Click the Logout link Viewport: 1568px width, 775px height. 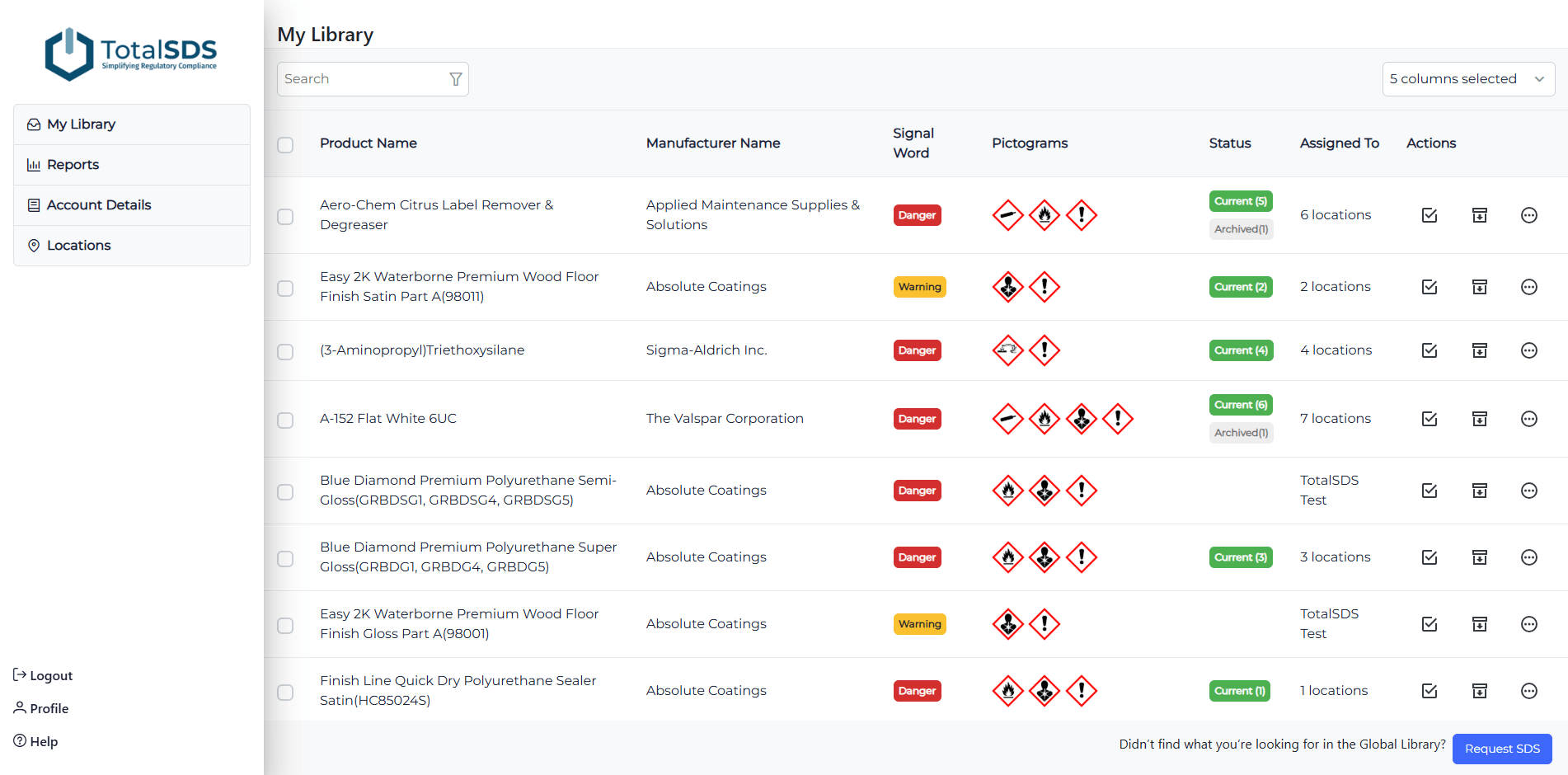click(43, 675)
